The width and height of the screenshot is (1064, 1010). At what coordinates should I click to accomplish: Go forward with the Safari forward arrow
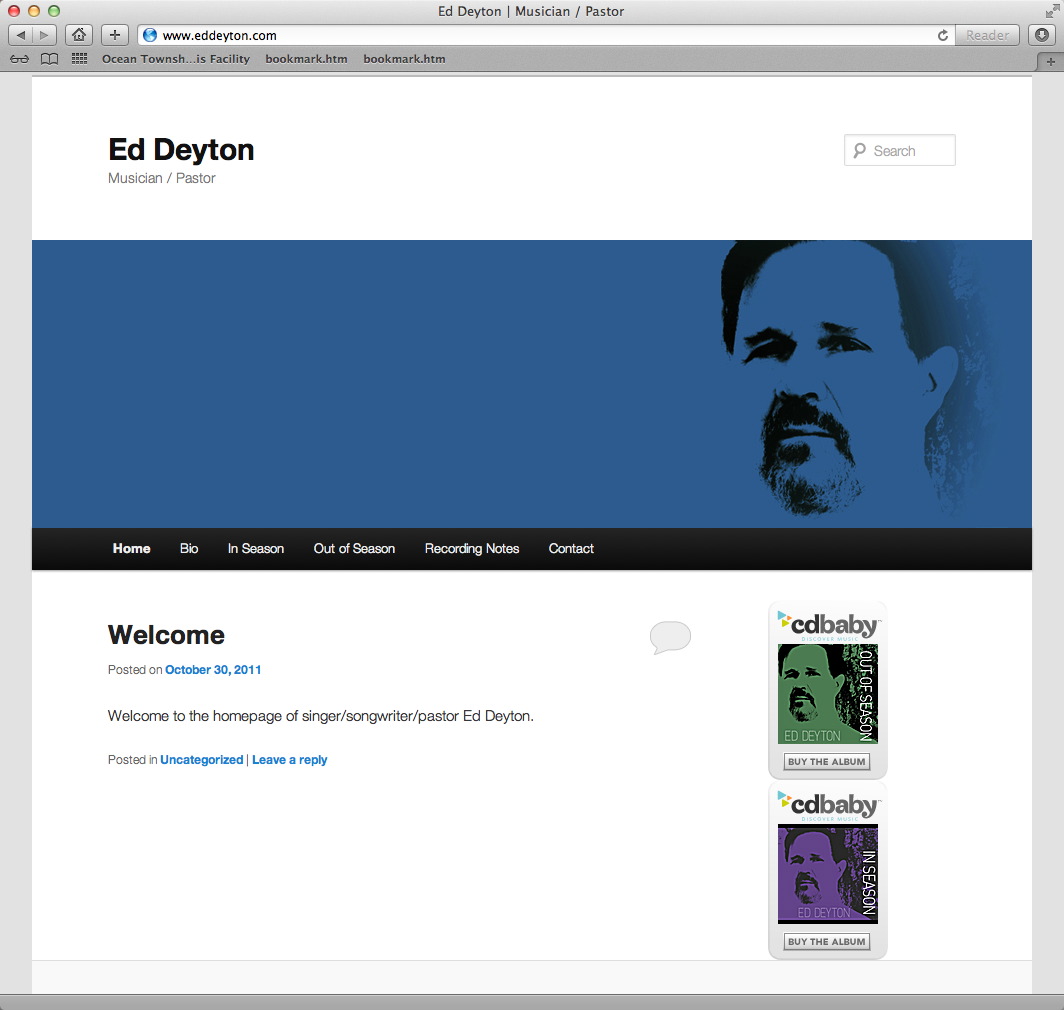[44, 35]
